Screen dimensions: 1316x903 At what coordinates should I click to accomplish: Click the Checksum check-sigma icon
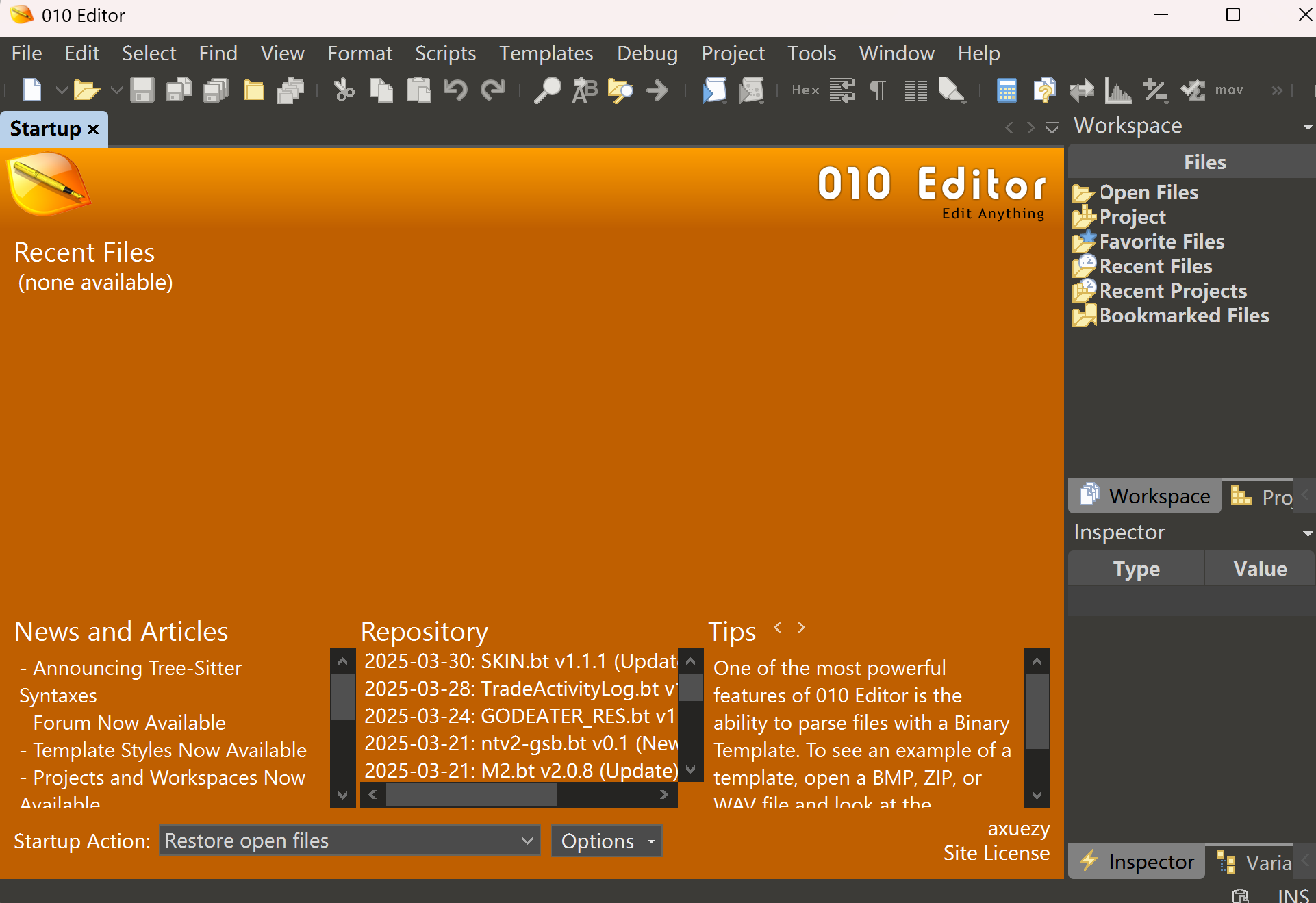point(1193,90)
